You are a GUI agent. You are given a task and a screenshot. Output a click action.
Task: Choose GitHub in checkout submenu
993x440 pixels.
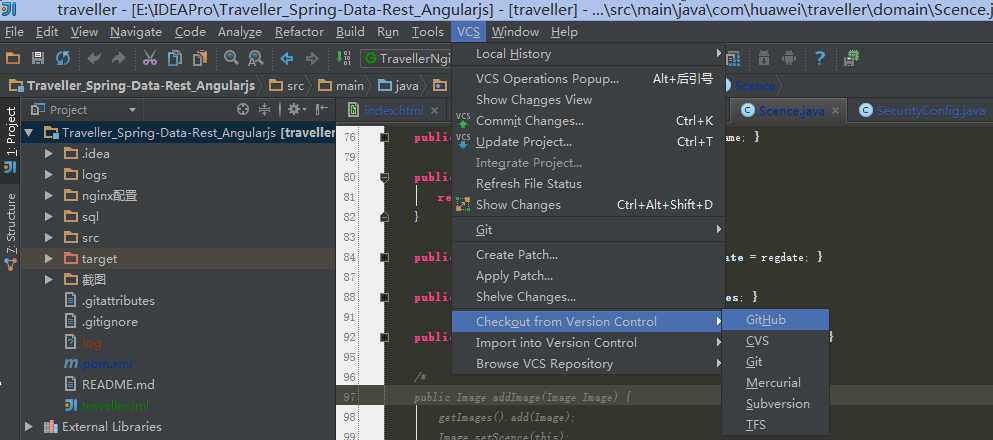pos(776,320)
